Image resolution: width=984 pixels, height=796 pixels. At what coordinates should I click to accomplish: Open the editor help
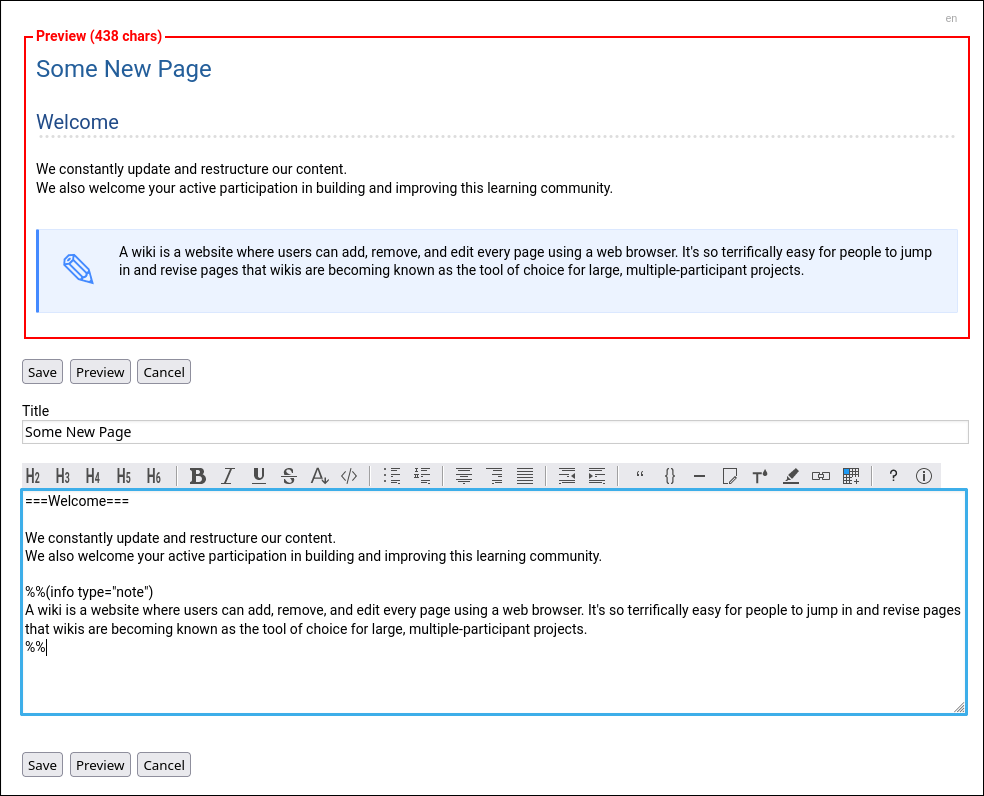[x=893, y=476]
